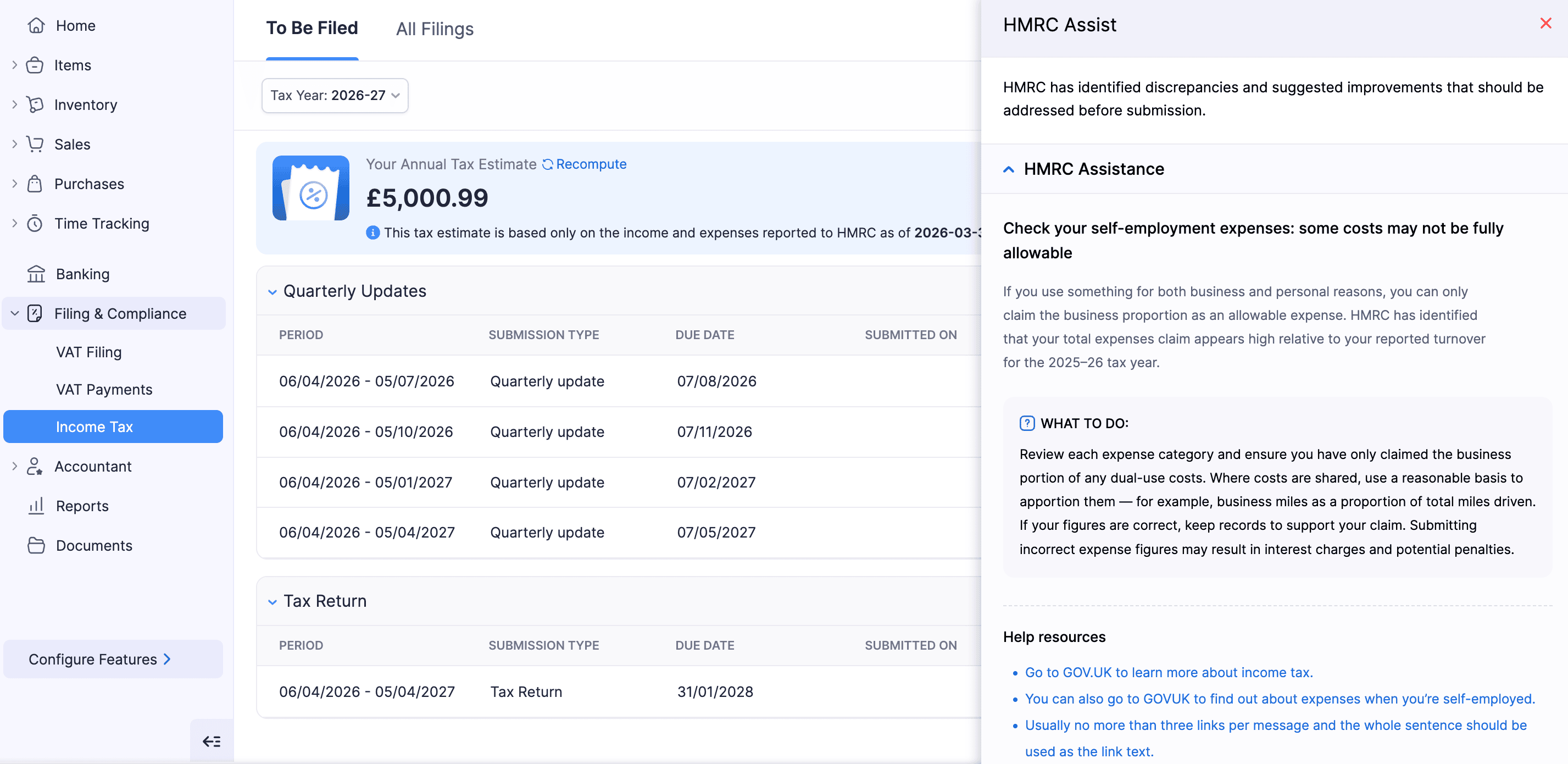Open Banking in the sidebar
Viewport: 1568px width, 764px height.
83,274
